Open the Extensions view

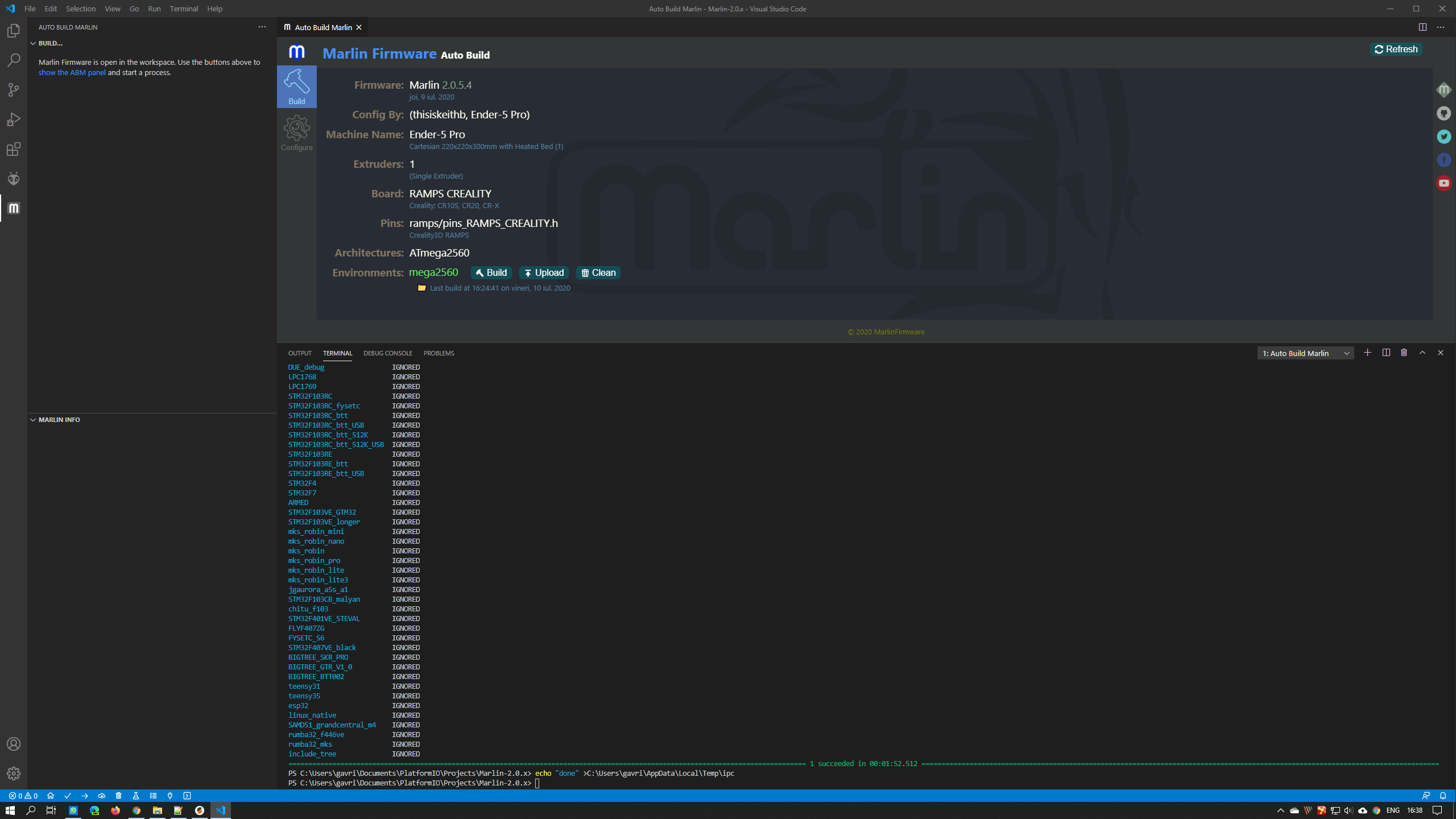click(14, 149)
